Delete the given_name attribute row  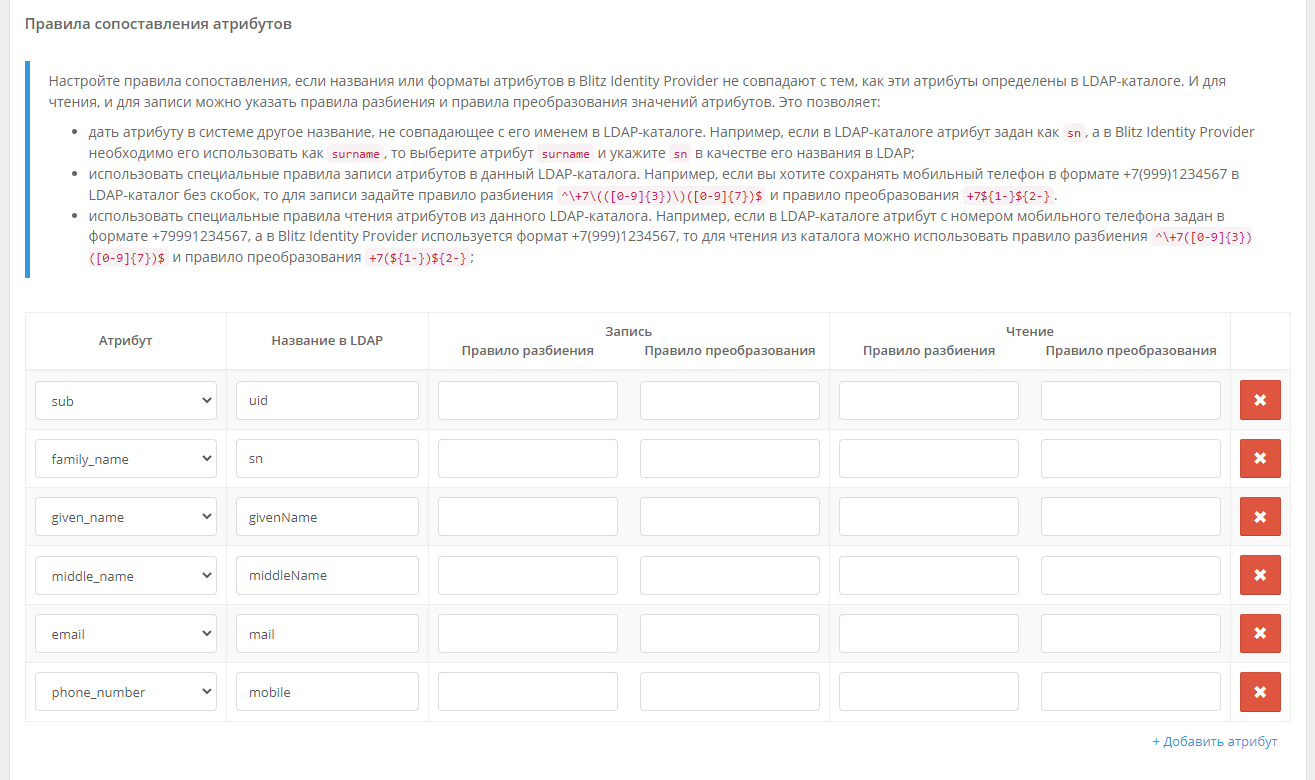pyautogui.click(x=1260, y=517)
